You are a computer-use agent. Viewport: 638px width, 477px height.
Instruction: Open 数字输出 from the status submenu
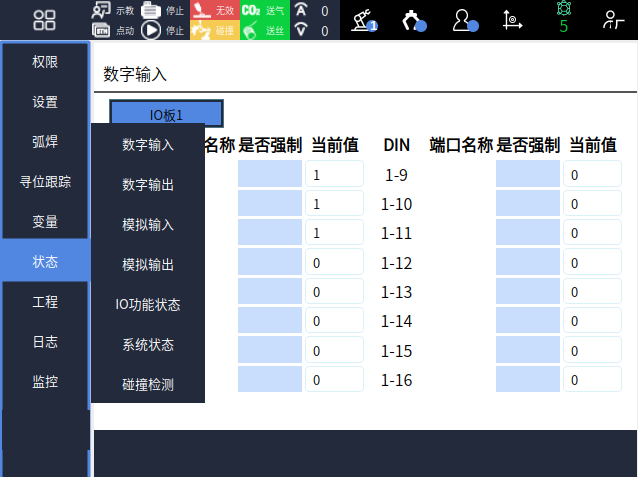pyautogui.click(x=148, y=185)
